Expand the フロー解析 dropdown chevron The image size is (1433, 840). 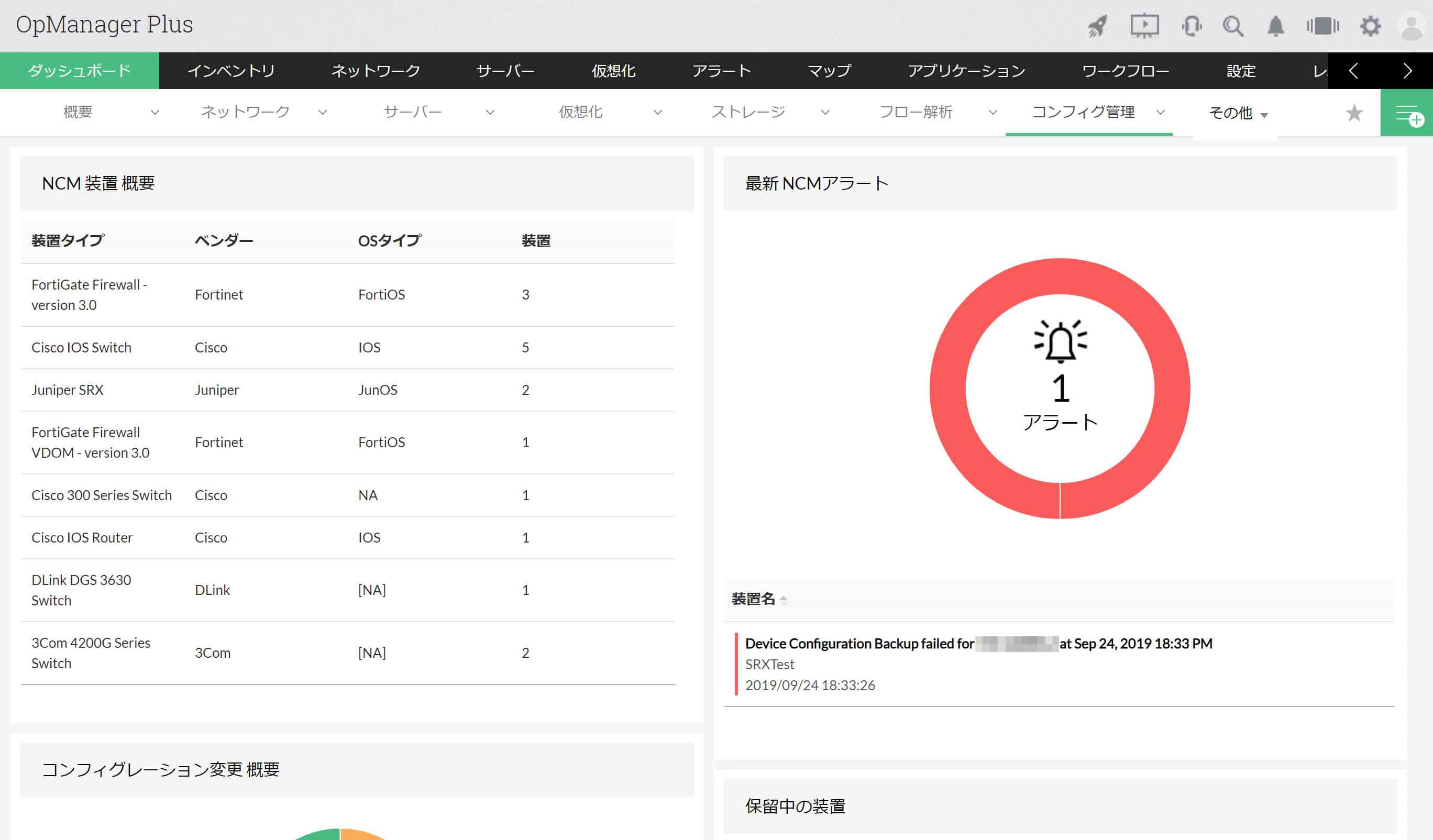tap(993, 113)
